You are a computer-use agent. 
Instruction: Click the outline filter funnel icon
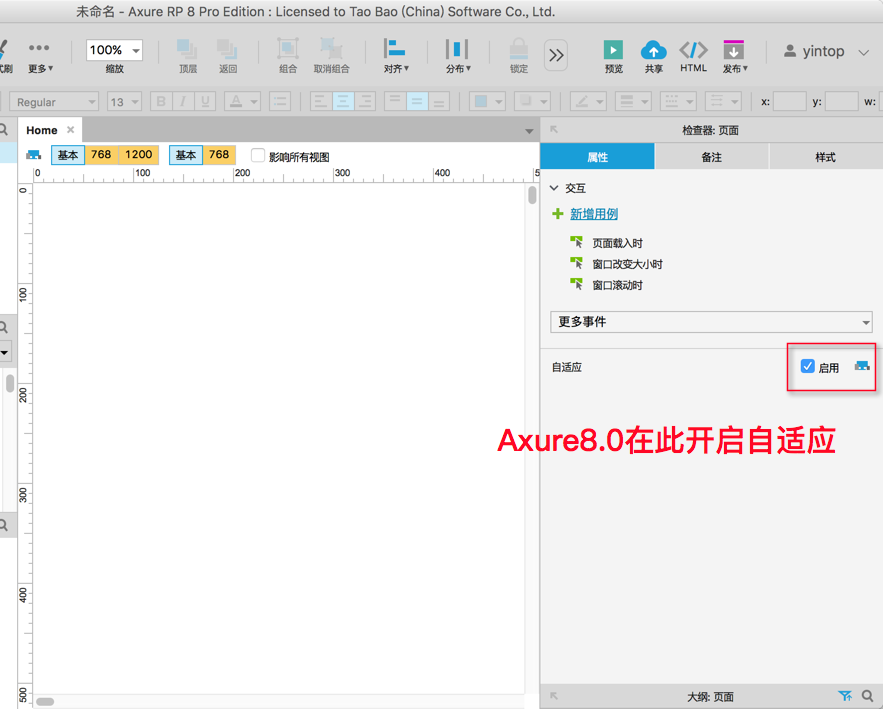tap(845, 696)
